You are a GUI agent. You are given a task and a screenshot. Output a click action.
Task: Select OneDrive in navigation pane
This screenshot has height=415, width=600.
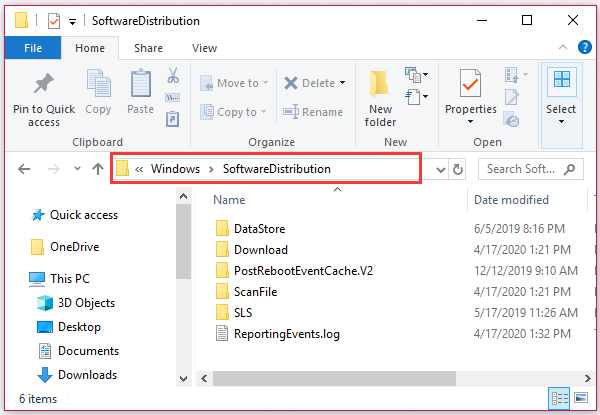coord(65,247)
